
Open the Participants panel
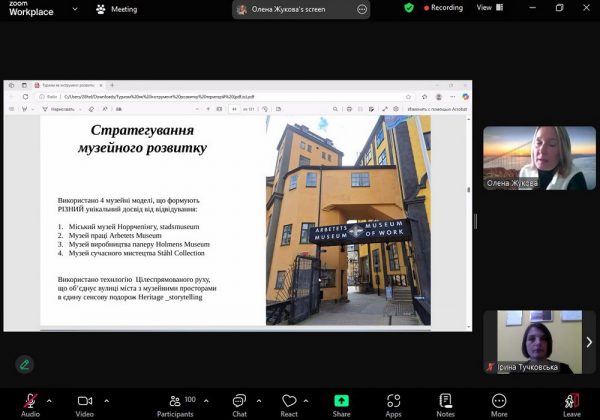(x=175, y=401)
